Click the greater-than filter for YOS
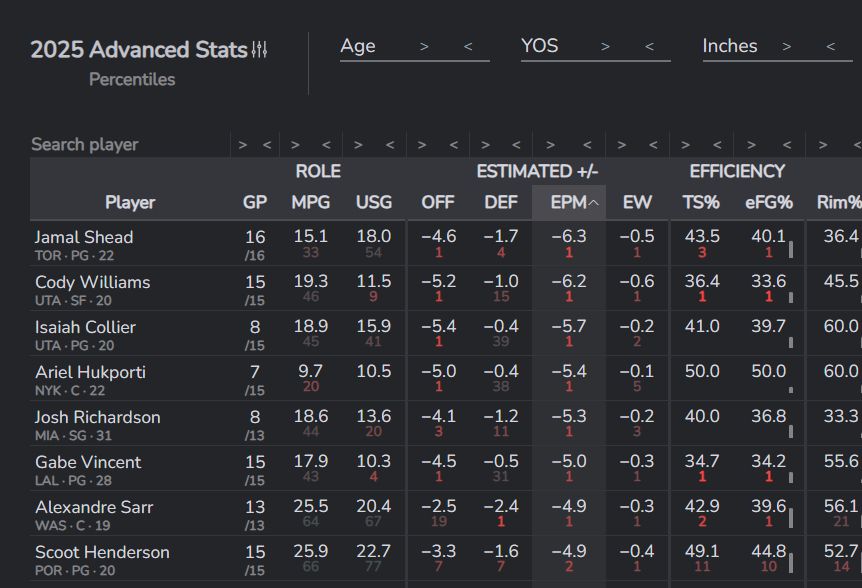 point(605,46)
